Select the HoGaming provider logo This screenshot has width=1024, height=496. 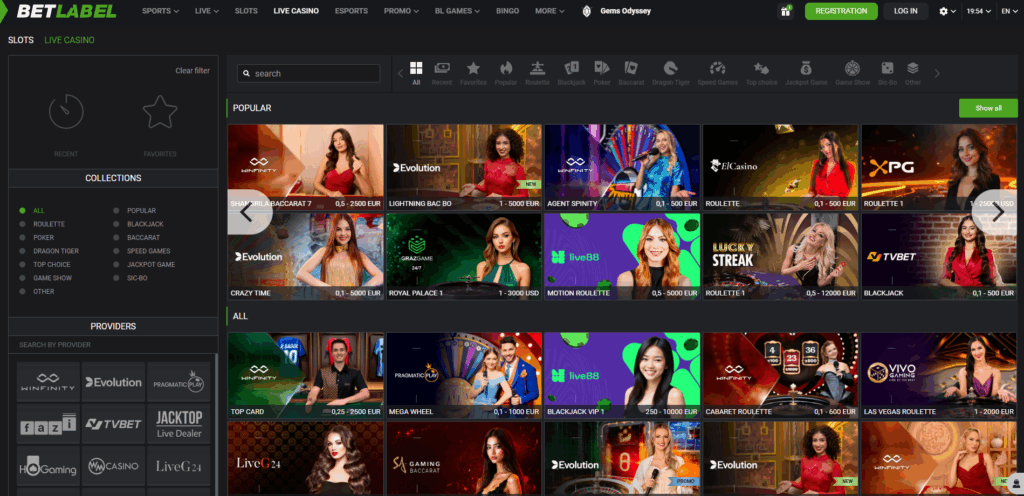(48, 466)
